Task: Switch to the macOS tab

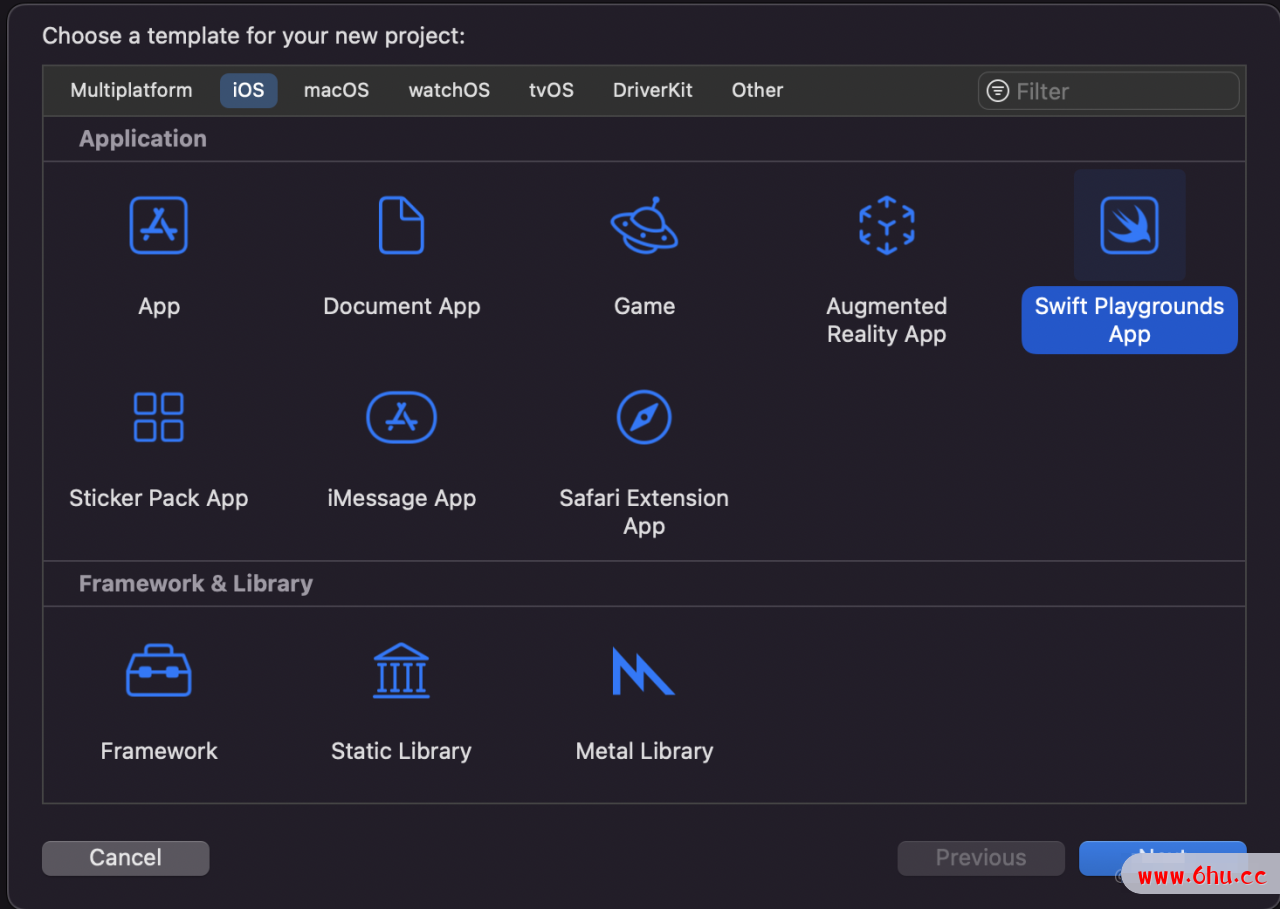Action: (336, 90)
